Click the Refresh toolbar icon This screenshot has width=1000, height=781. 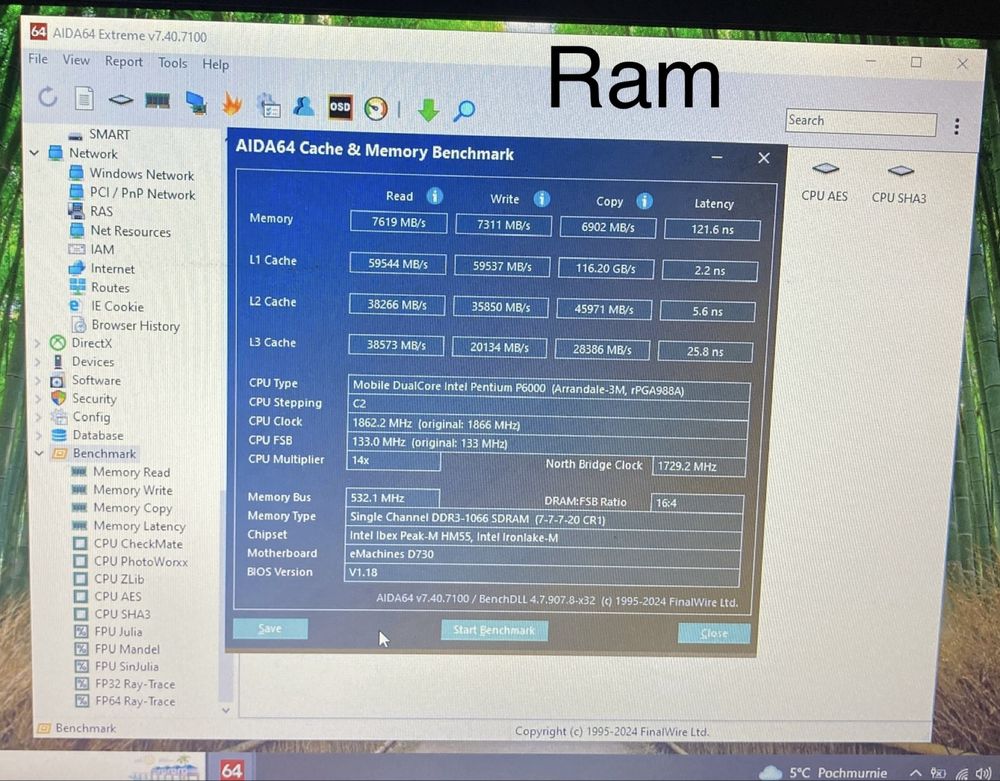point(48,97)
